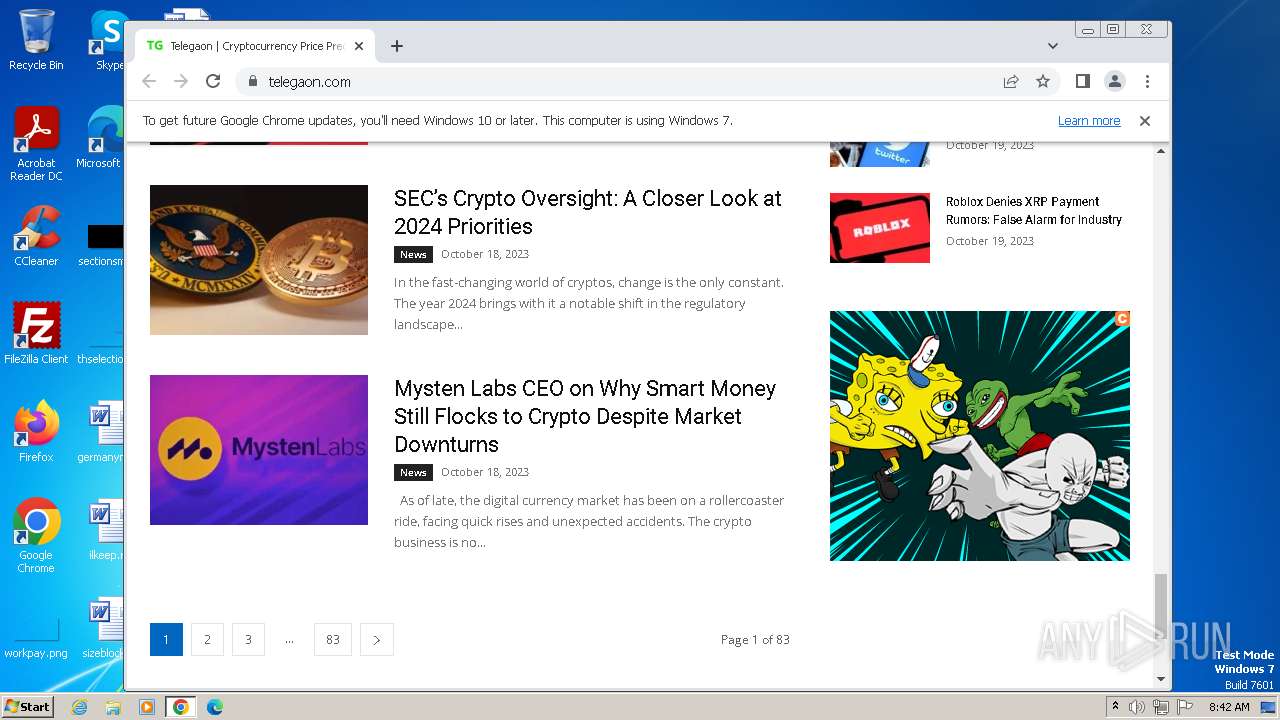Close the Telegaon tab
The image size is (1280, 720).
coord(359,46)
